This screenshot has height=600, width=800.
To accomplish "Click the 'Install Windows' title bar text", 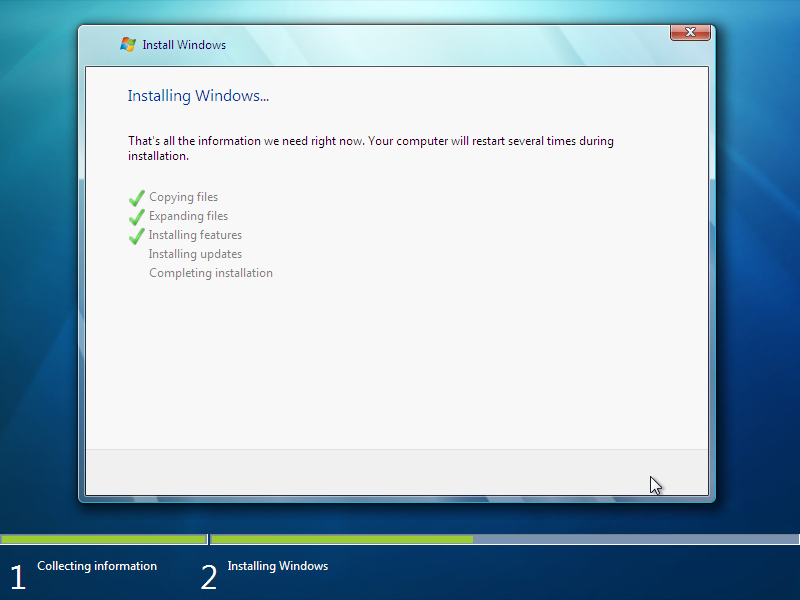I will pyautogui.click(x=184, y=45).
